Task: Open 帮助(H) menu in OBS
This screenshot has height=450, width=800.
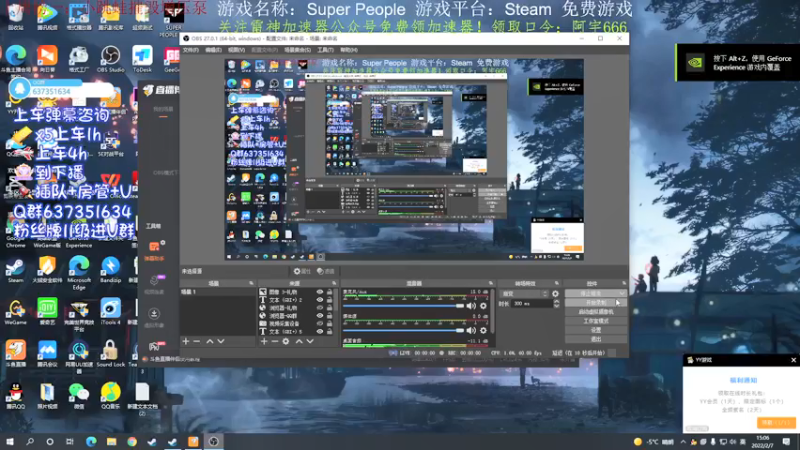Action: [349, 50]
